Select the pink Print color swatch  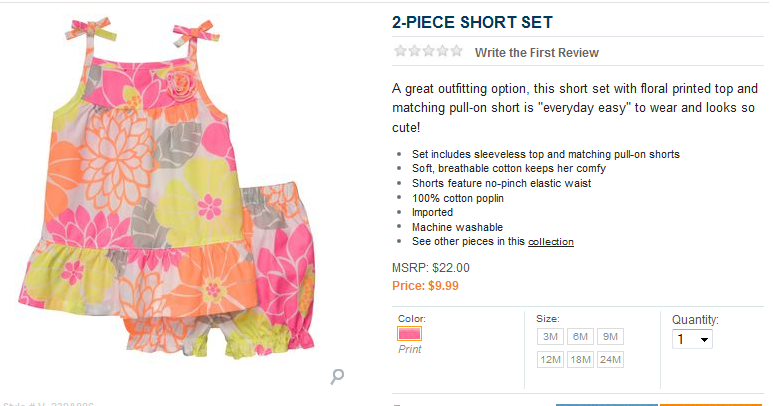click(410, 334)
